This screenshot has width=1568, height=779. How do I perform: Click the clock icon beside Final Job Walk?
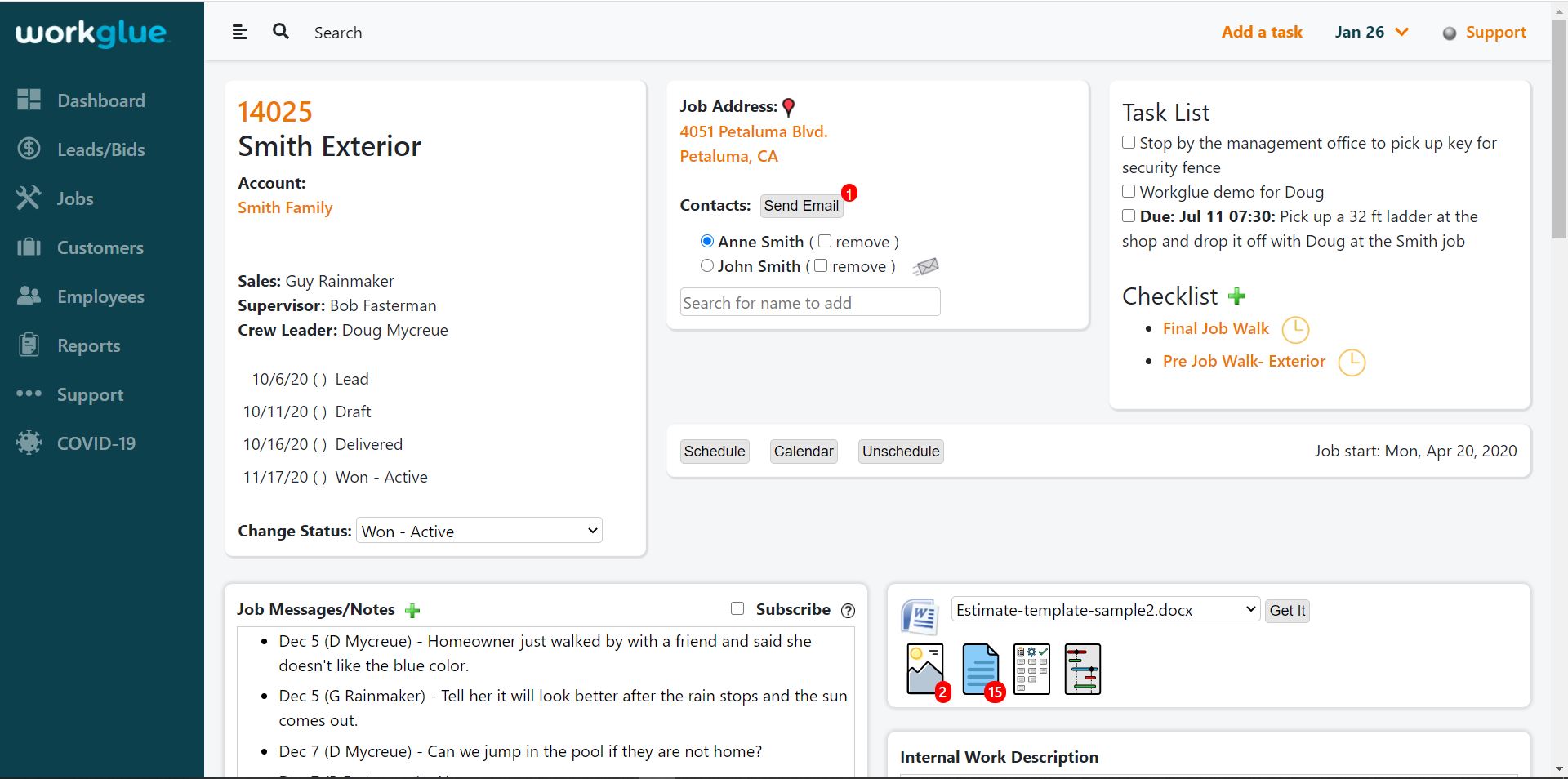1294,330
